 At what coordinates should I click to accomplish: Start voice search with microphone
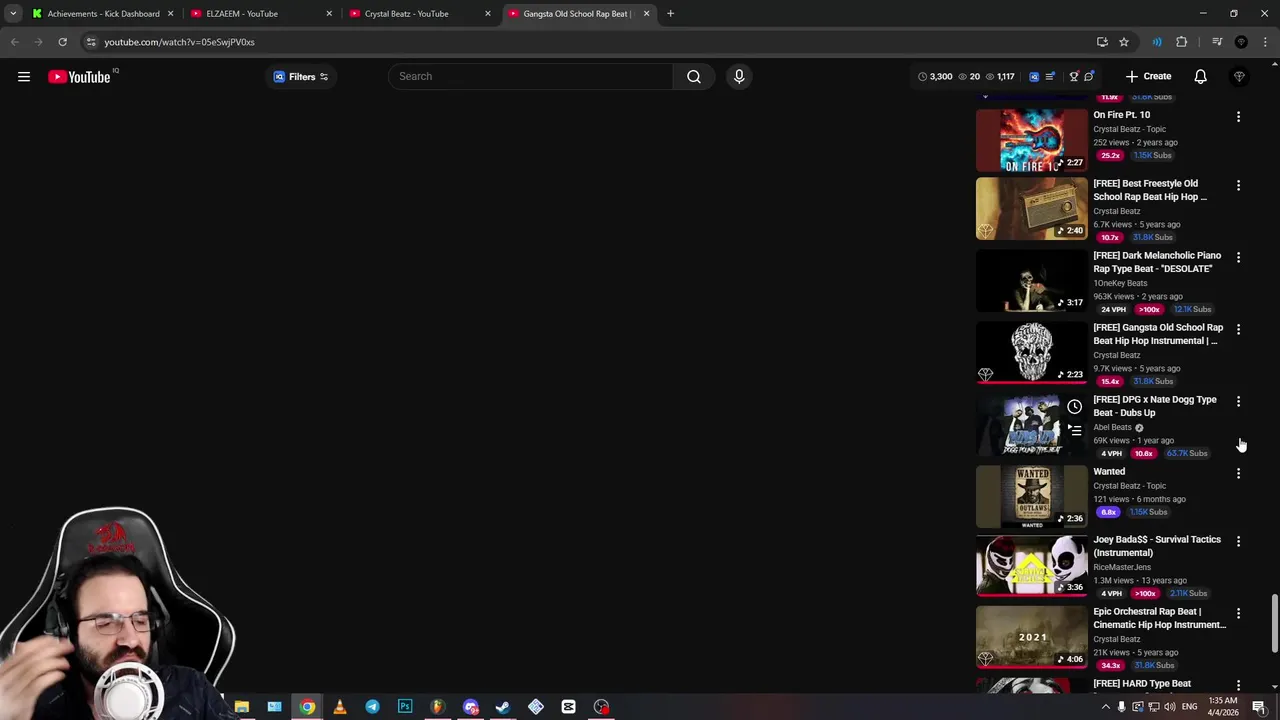pos(739,77)
